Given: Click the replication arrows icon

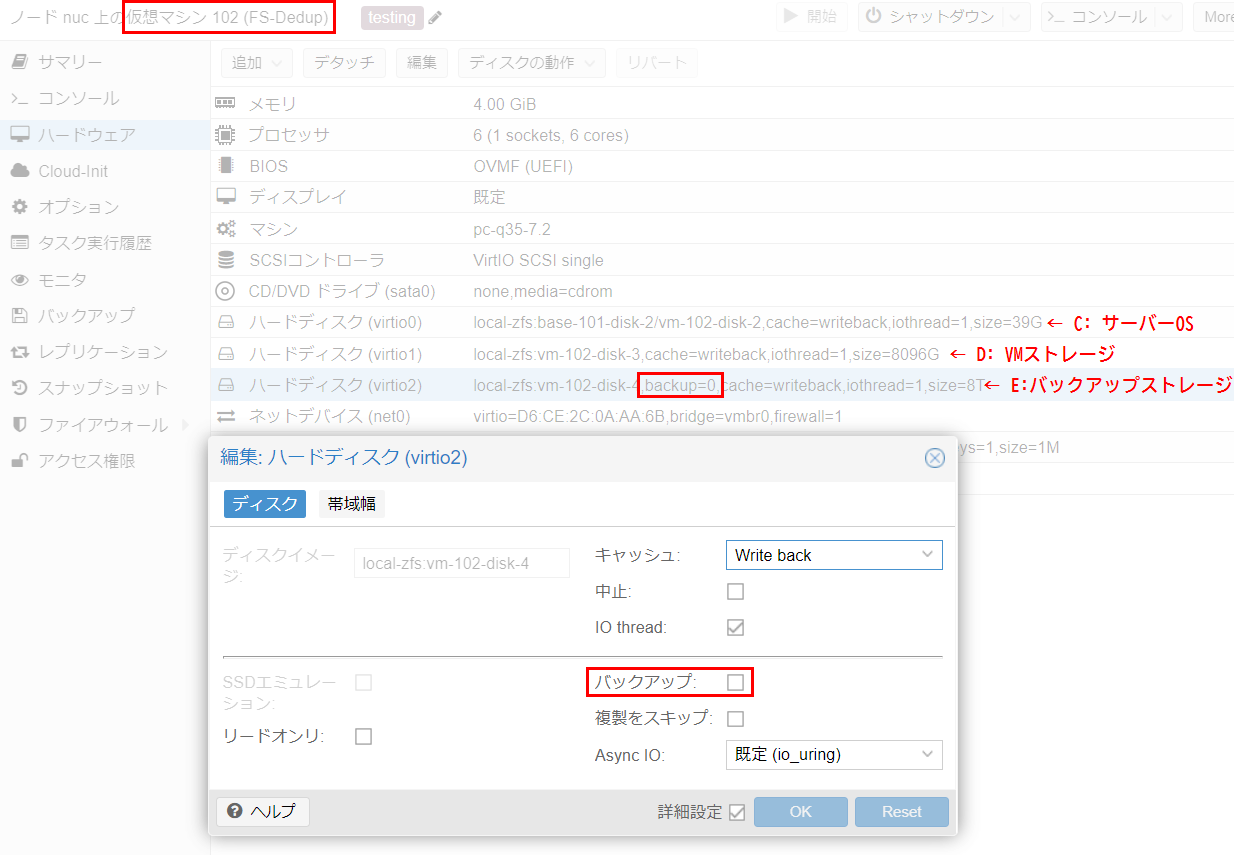Looking at the screenshot, I should point(19,352).
